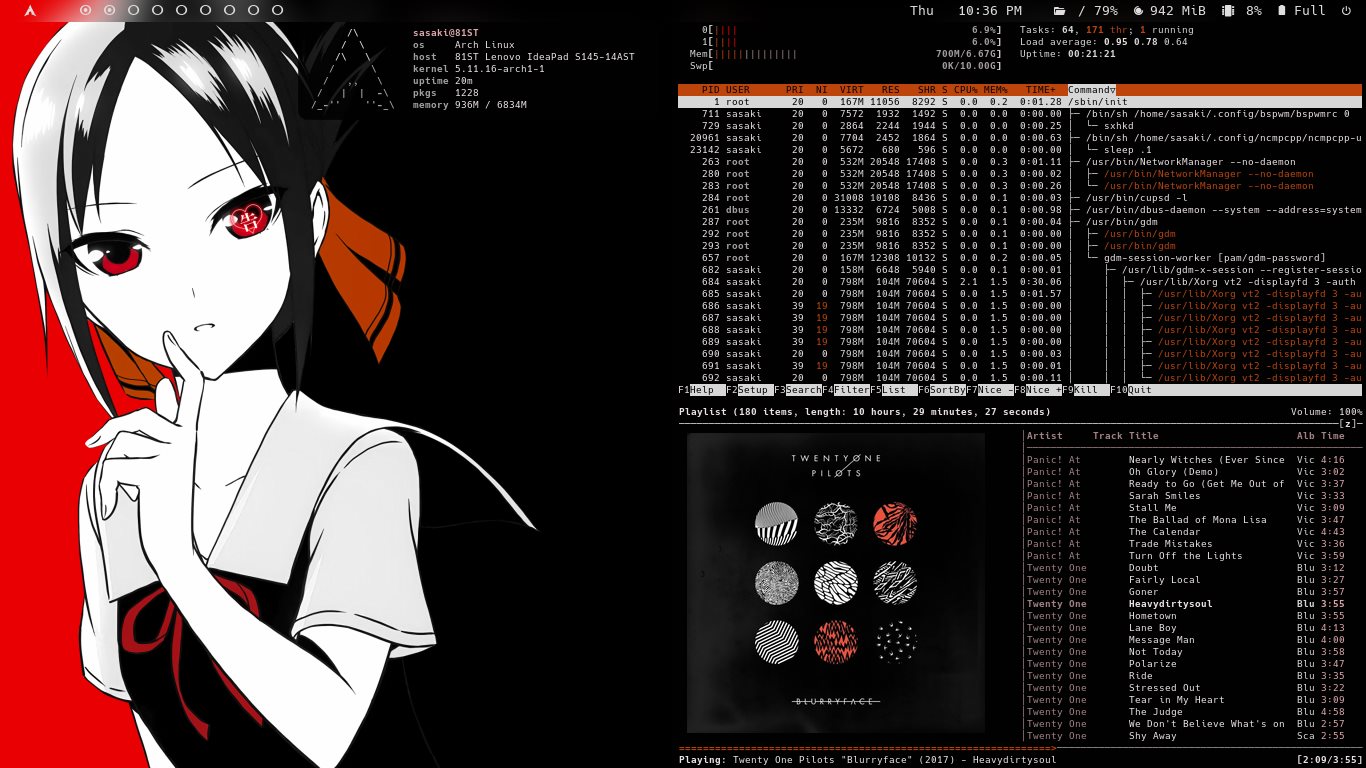The image size is (1366, 768).
Task: Select the /sbin/init process row
Action: (1020, 102)
